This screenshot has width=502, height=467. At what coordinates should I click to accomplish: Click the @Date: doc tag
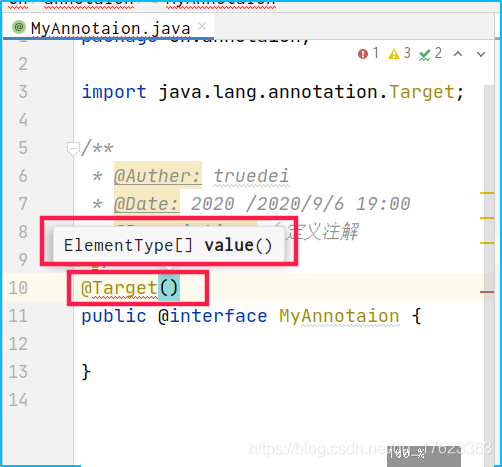[147, 204]
